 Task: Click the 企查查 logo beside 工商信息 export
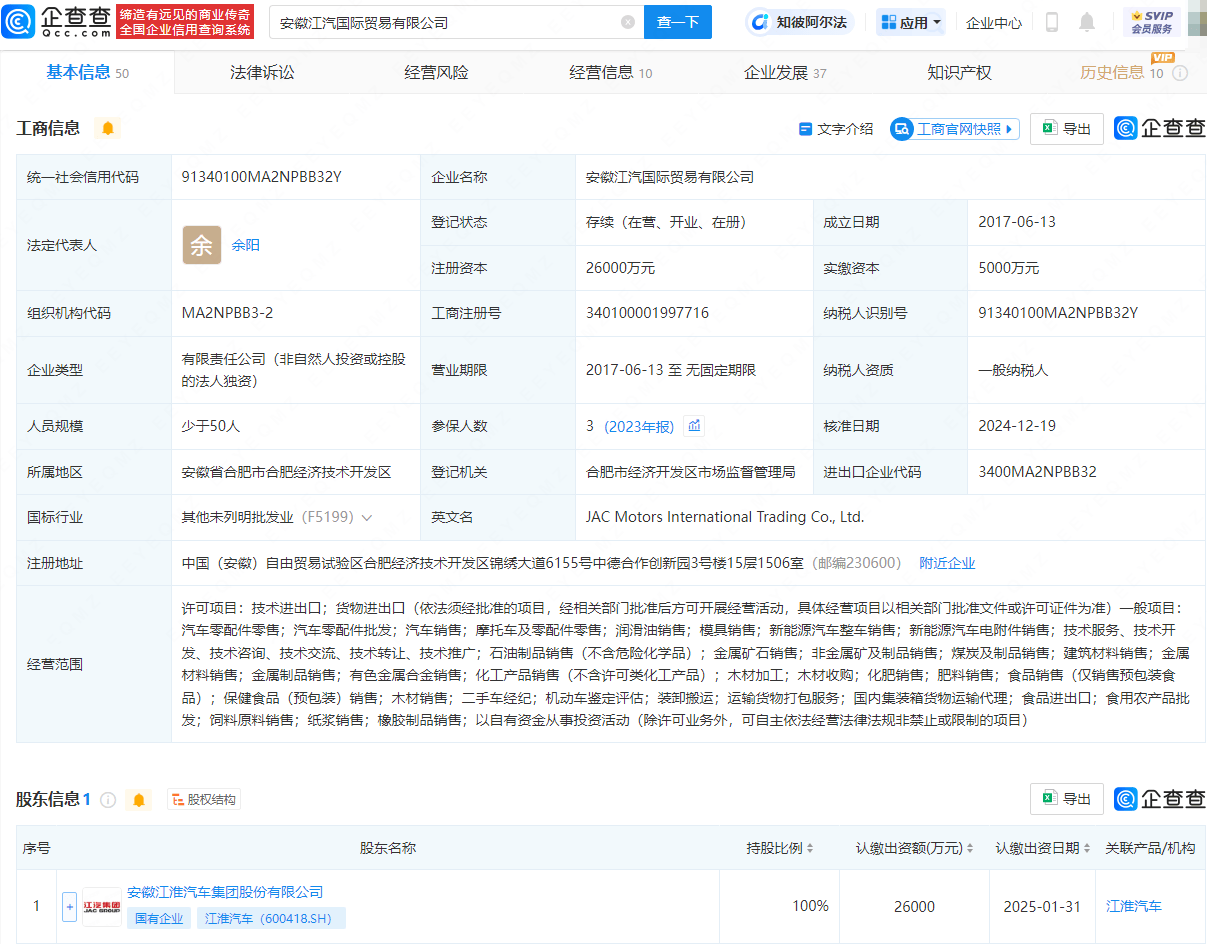(x=1160, y=129)
